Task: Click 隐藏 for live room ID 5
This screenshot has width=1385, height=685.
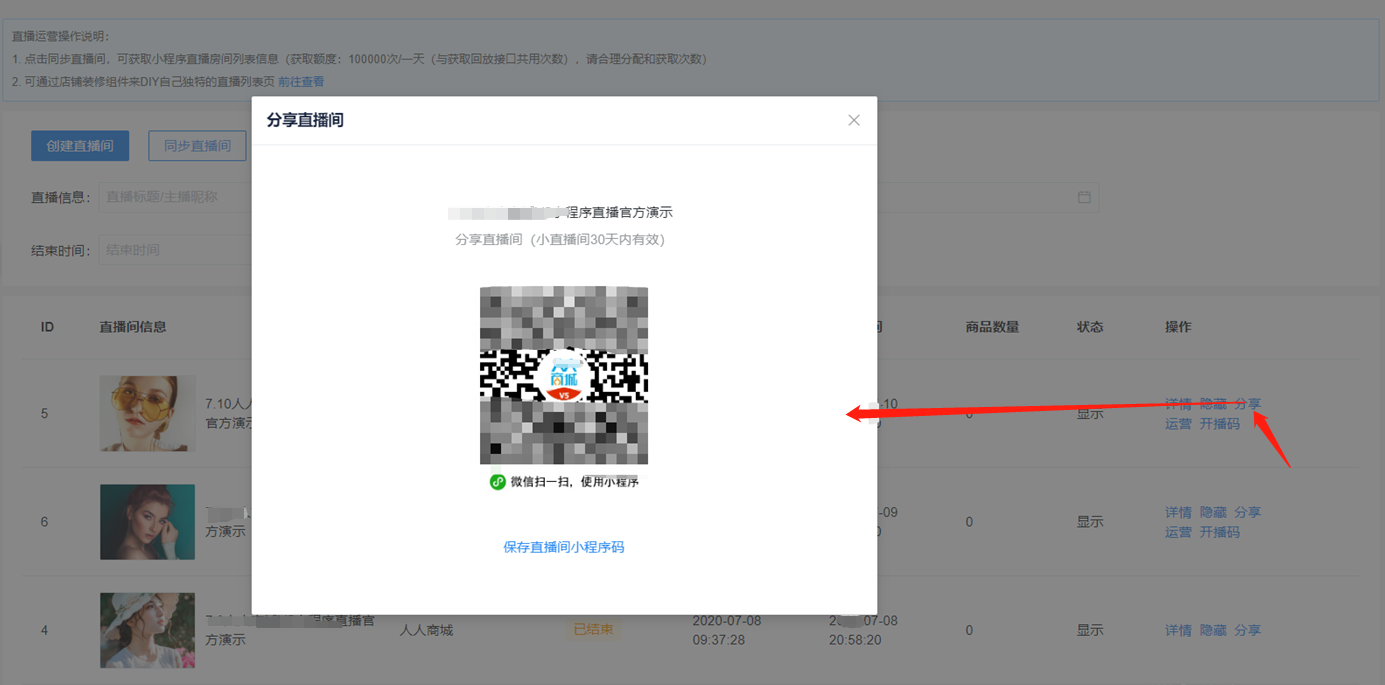Action: click(x=1213, y=404)
